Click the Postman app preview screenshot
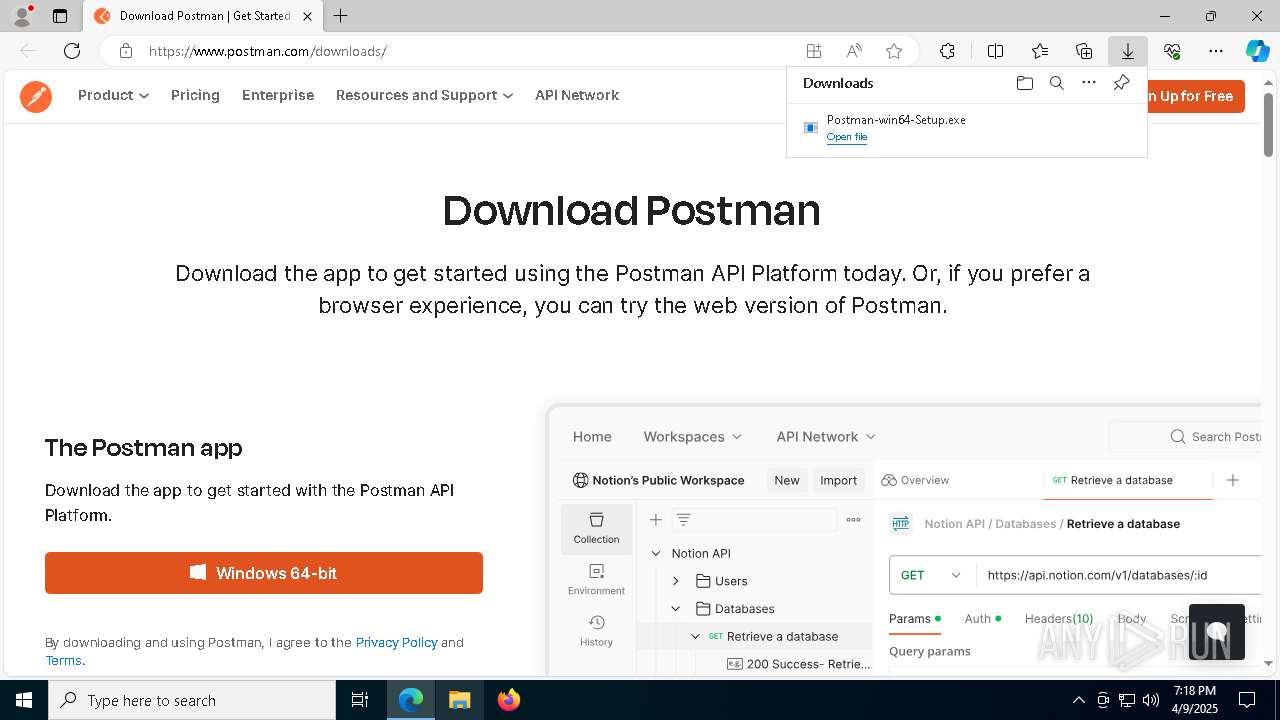This screenshot has height=720, width=1280. [x=904, y=539]
